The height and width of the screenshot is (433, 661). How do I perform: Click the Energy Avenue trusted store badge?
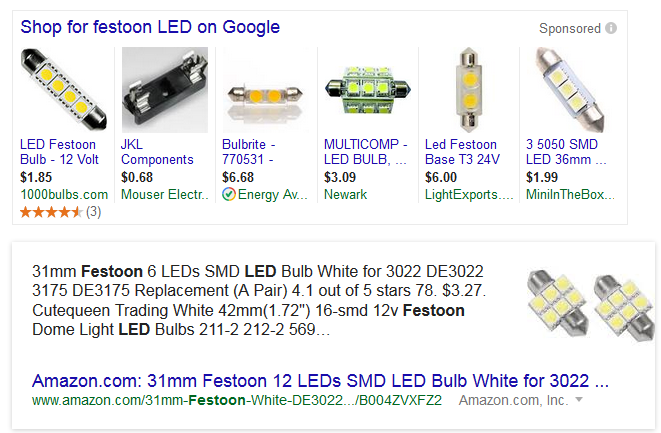[229, 194]
